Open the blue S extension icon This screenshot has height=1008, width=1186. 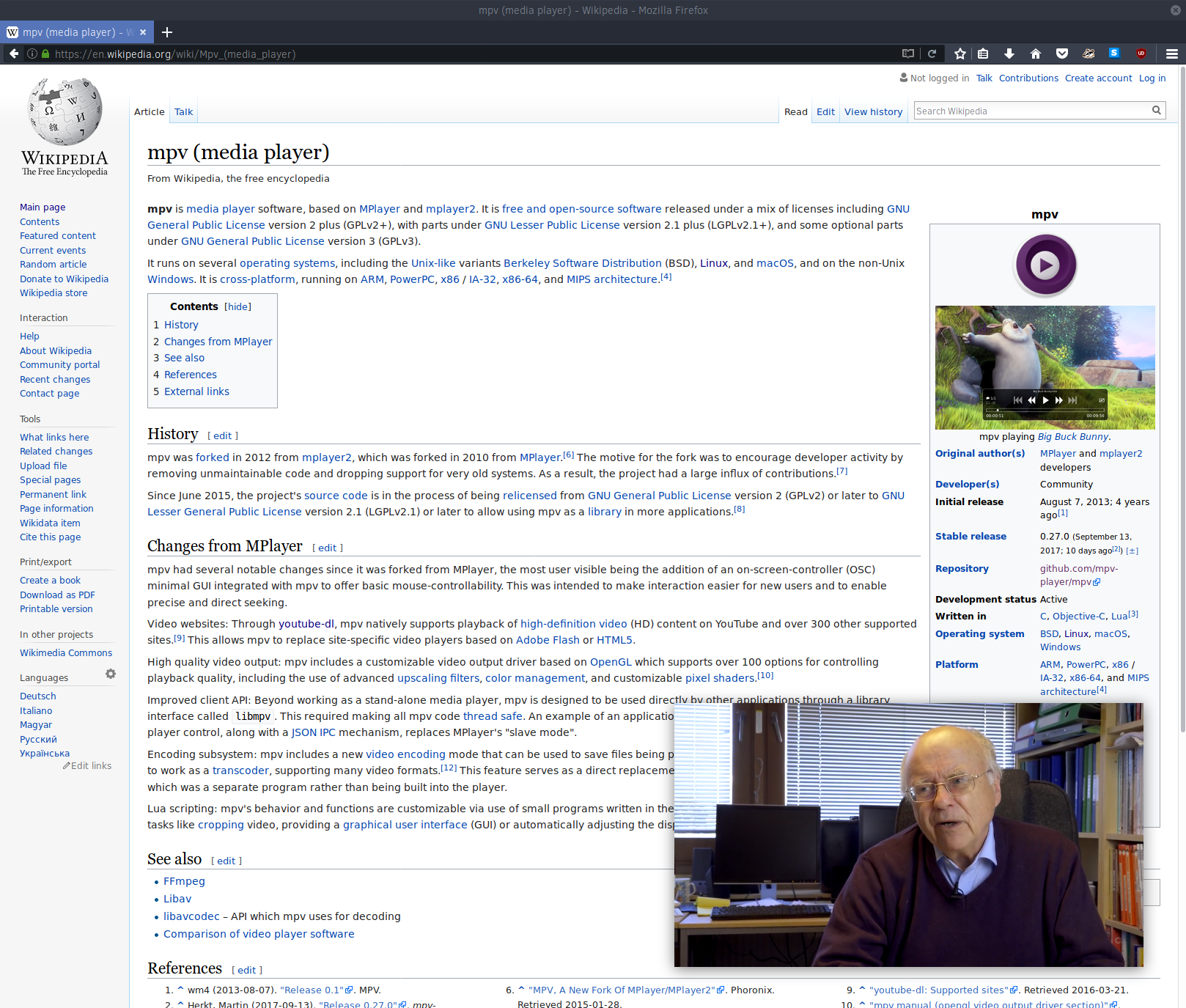1114,53
